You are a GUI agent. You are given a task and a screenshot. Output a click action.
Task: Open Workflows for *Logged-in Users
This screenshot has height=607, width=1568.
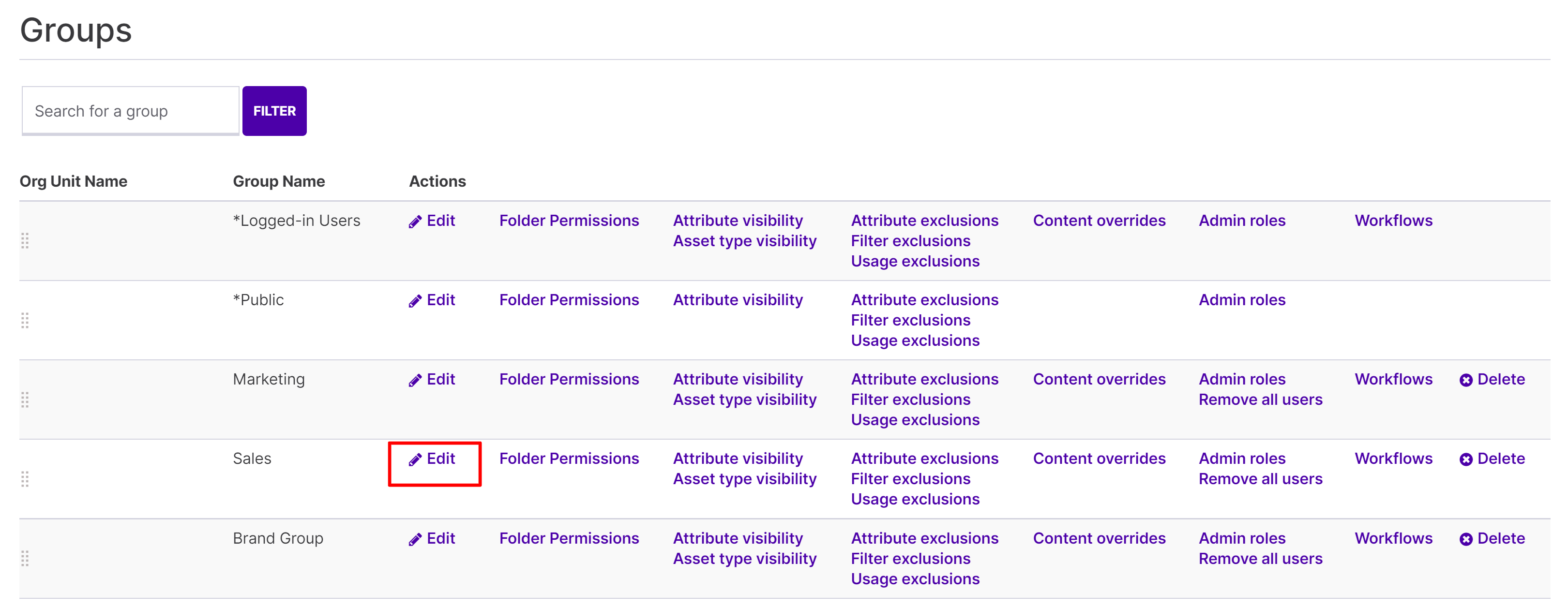(x=1393, y=221)
